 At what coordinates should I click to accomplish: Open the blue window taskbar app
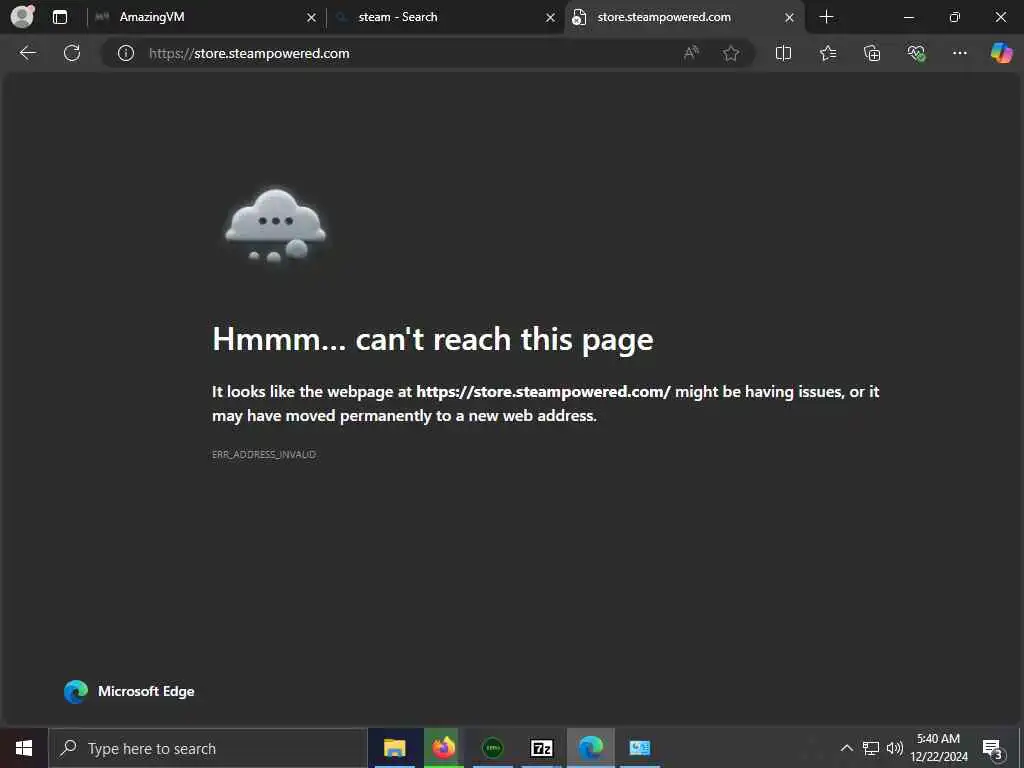[639, 748]
